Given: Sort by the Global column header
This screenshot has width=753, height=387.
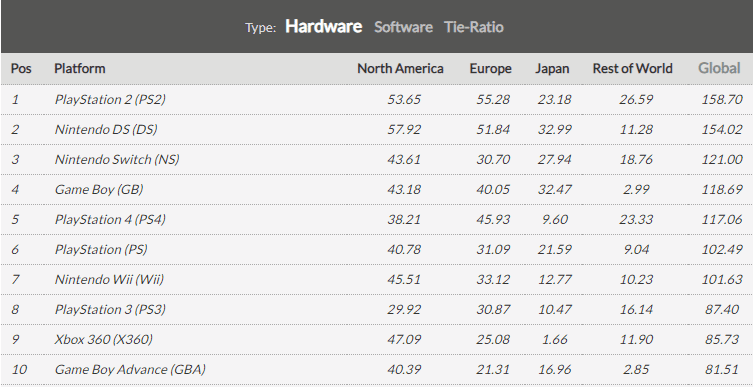Looking at the screenshot, I should [719, 68].
